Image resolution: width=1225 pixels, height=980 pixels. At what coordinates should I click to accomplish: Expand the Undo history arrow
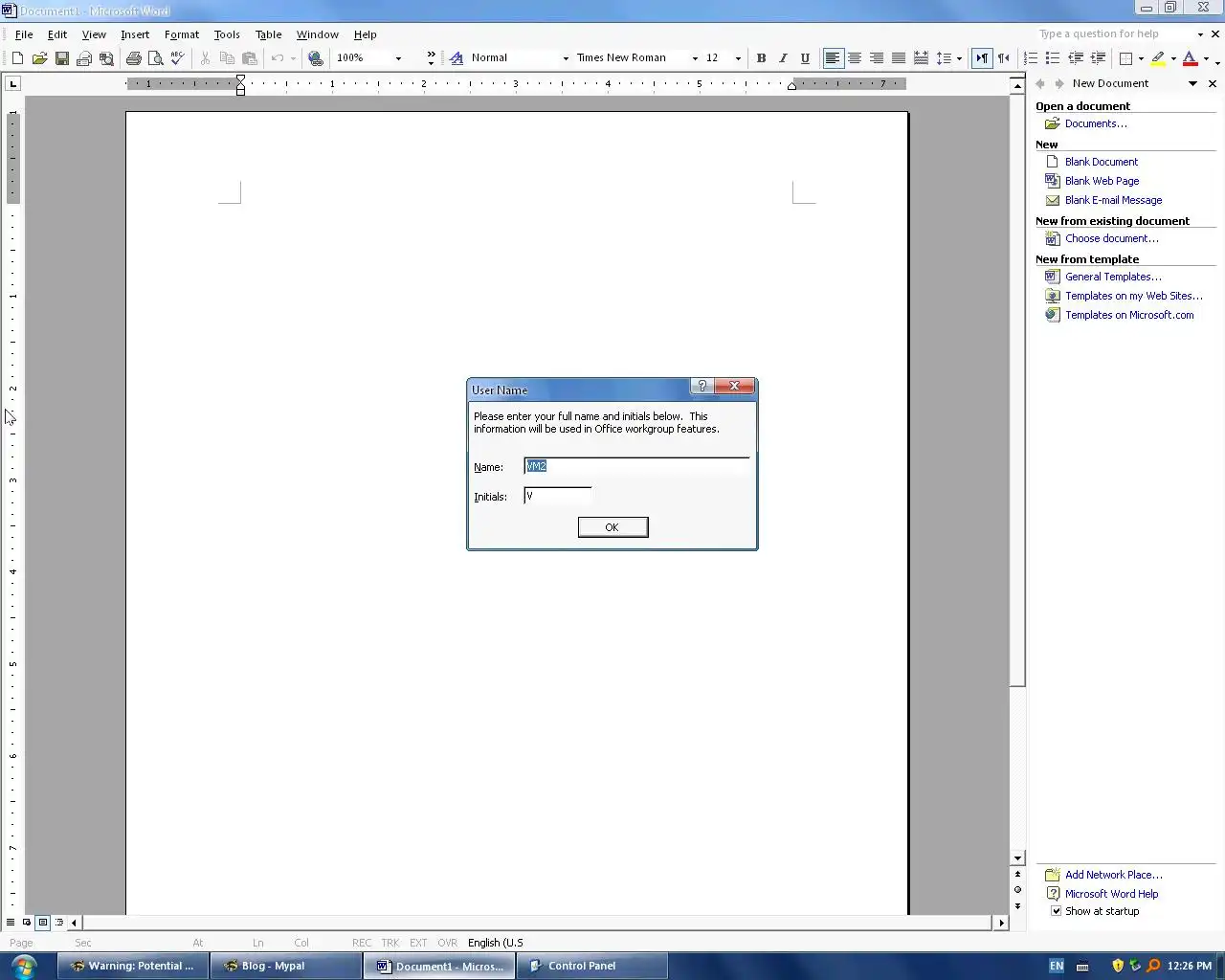click(x=293, y=58)
